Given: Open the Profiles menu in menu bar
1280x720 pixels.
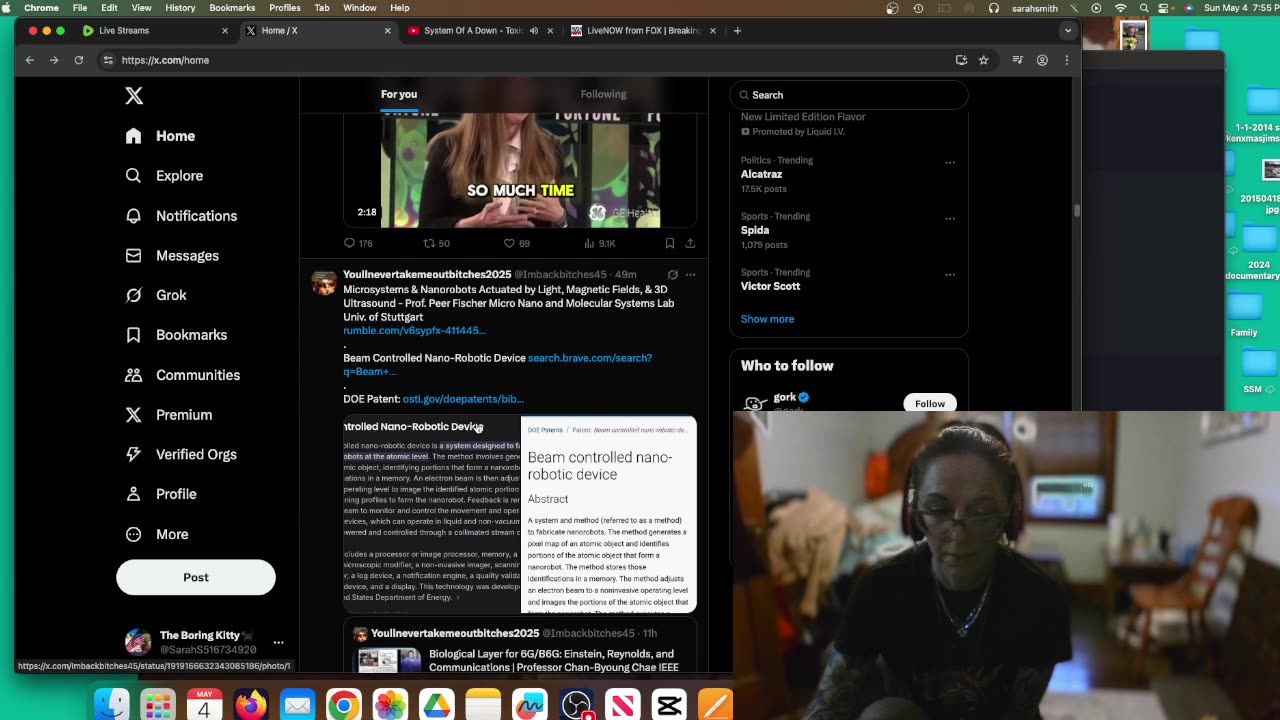Looking at the screenshot, I should 285,8.
